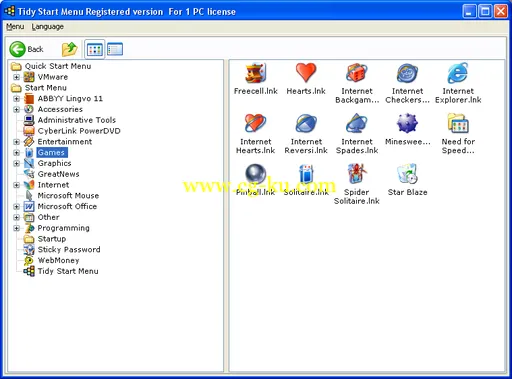Select the Minesweeper mine icon

click(407, 123)
